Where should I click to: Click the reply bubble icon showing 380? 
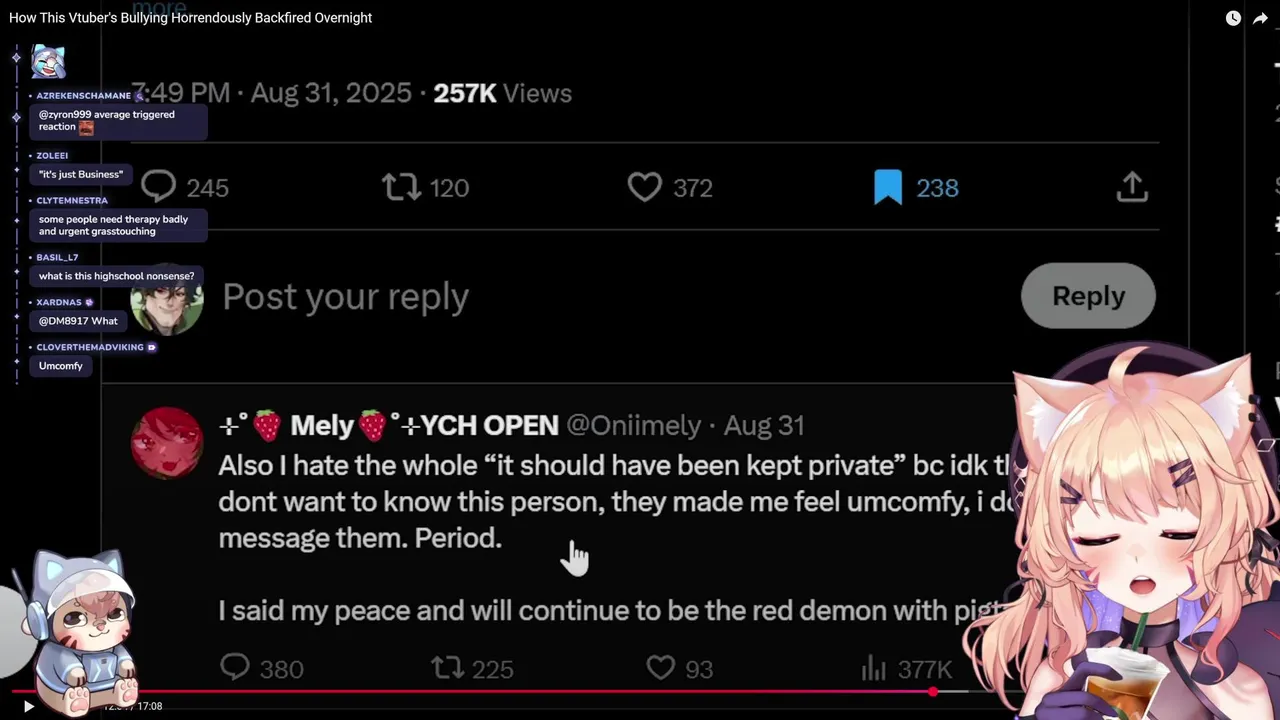pos(235,668)
